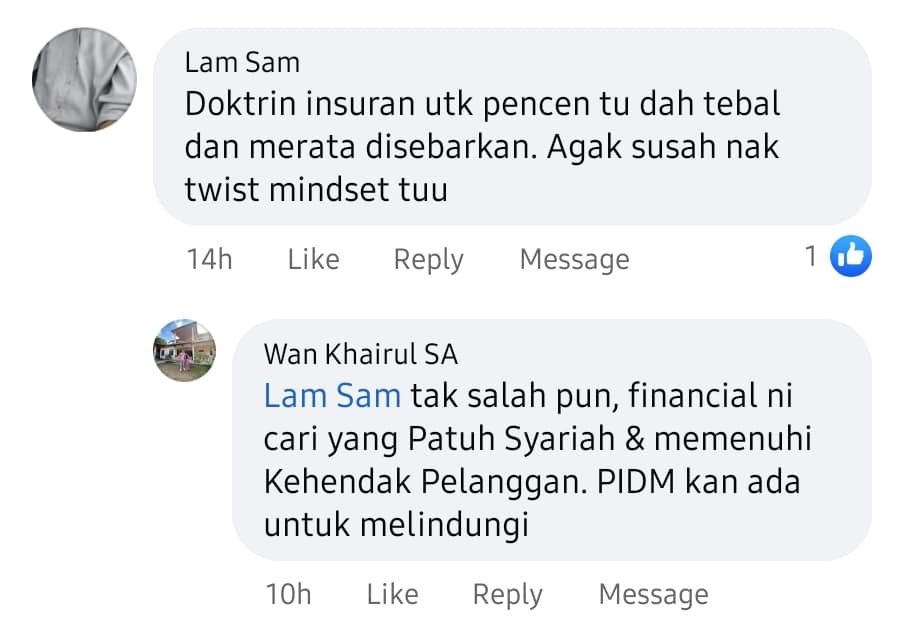Screen dimensions: 904x625
Task: Reply to Wan Khairul SA's comment
Action: click(507, 595)
